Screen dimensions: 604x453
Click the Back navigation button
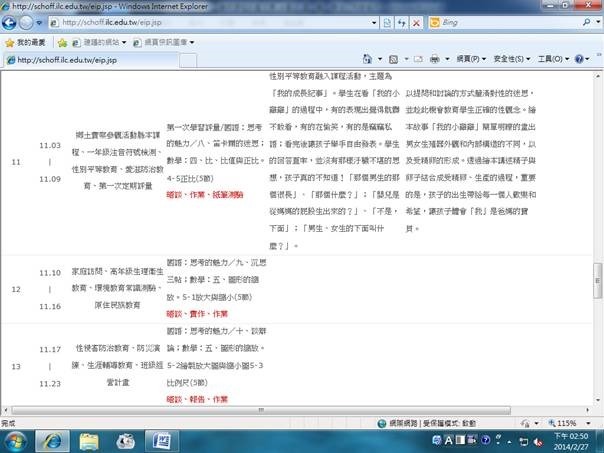13,21
